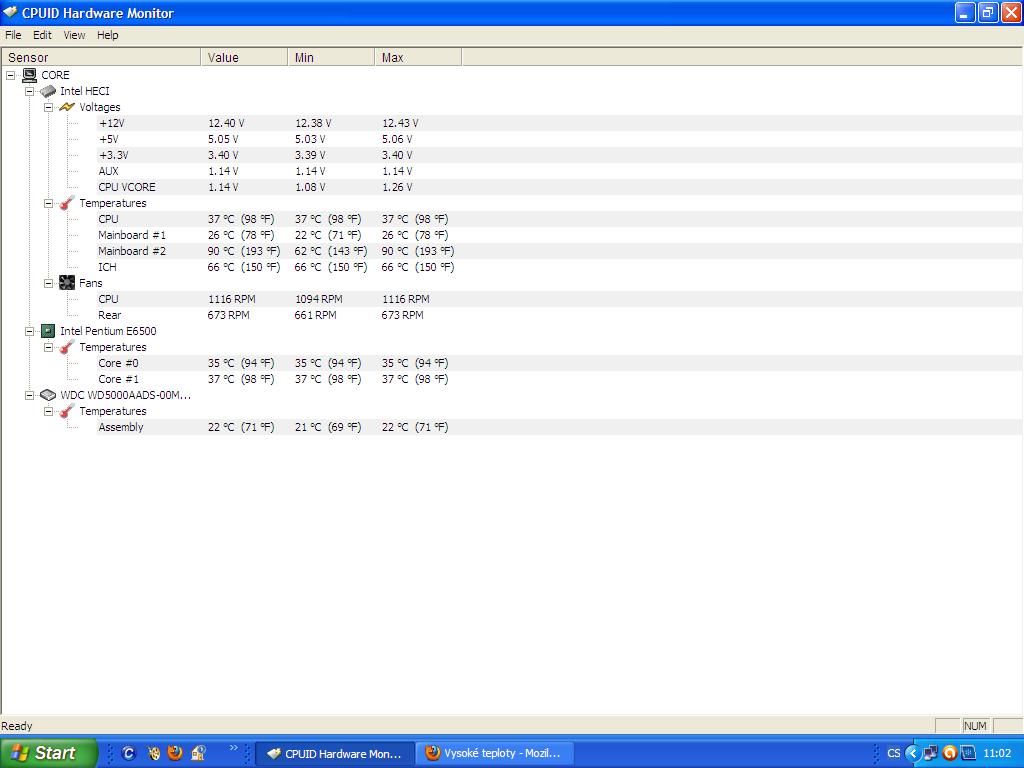Click the +12V min 12.38 V value
The image size is (1024, 768).
pyautogui.click(x=313, y=123)
